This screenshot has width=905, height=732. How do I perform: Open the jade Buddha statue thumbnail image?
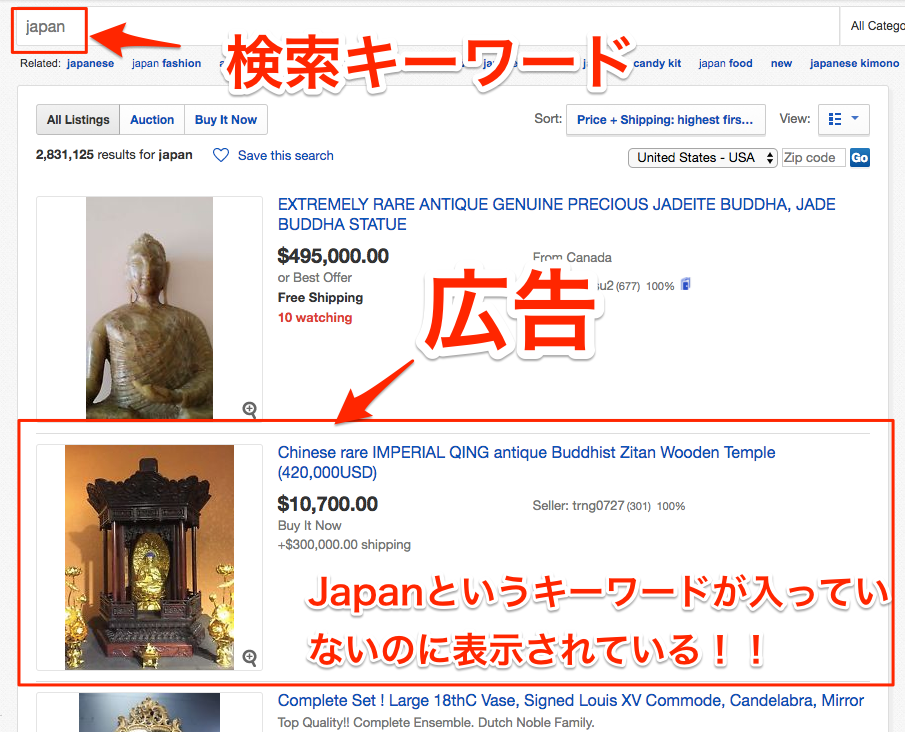click(x=149, y=308)
